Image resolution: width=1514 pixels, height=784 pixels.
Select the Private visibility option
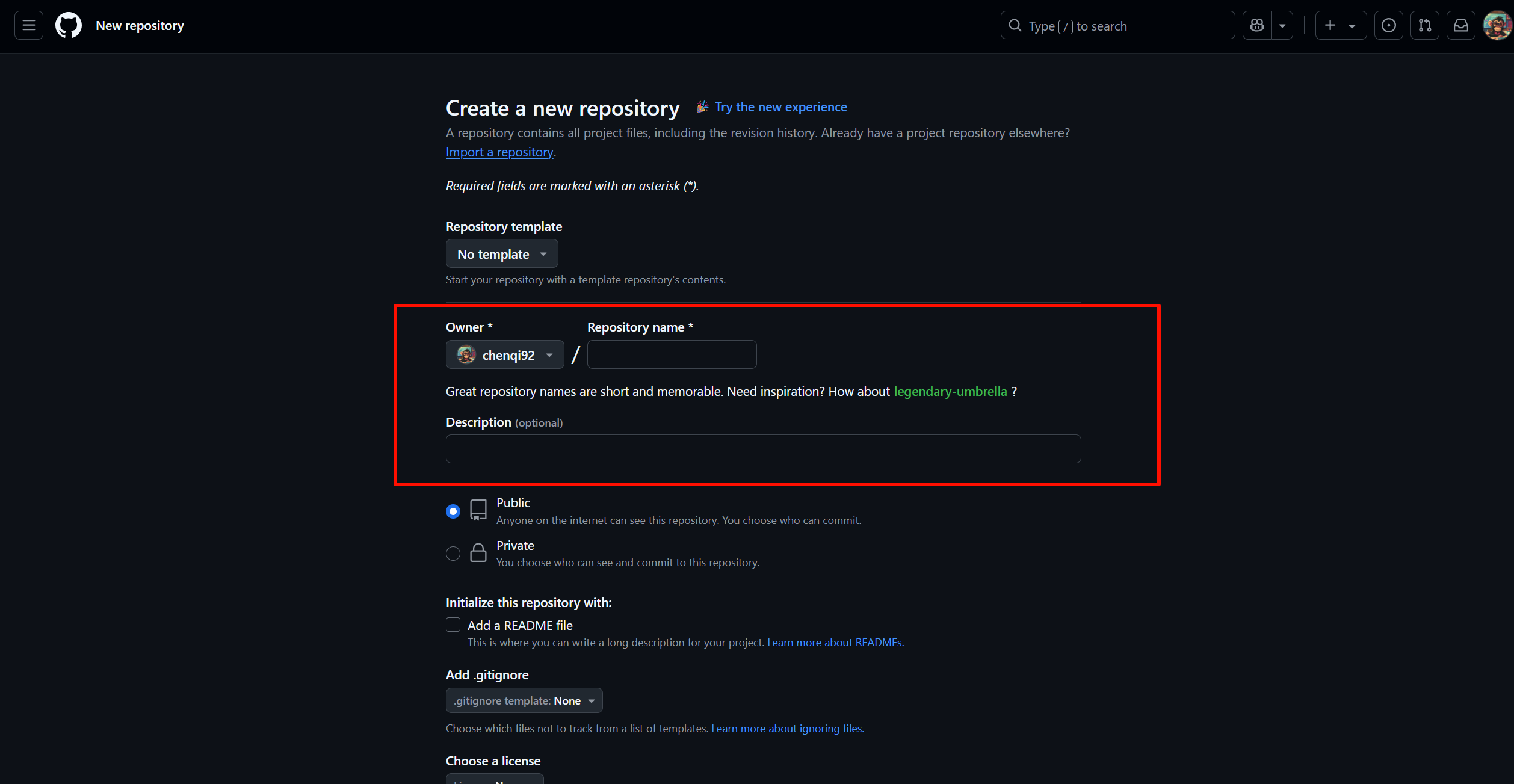(x=453, y=553)
